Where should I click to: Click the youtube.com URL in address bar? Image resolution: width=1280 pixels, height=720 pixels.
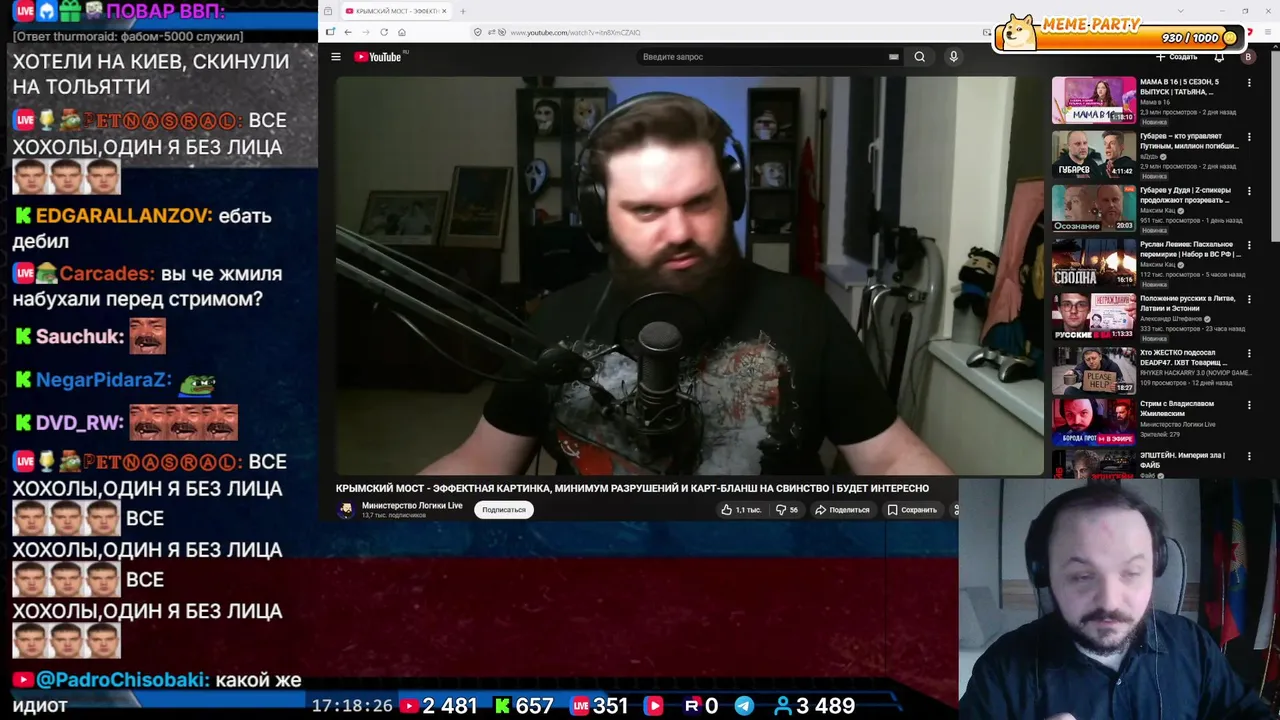(575, 33)
